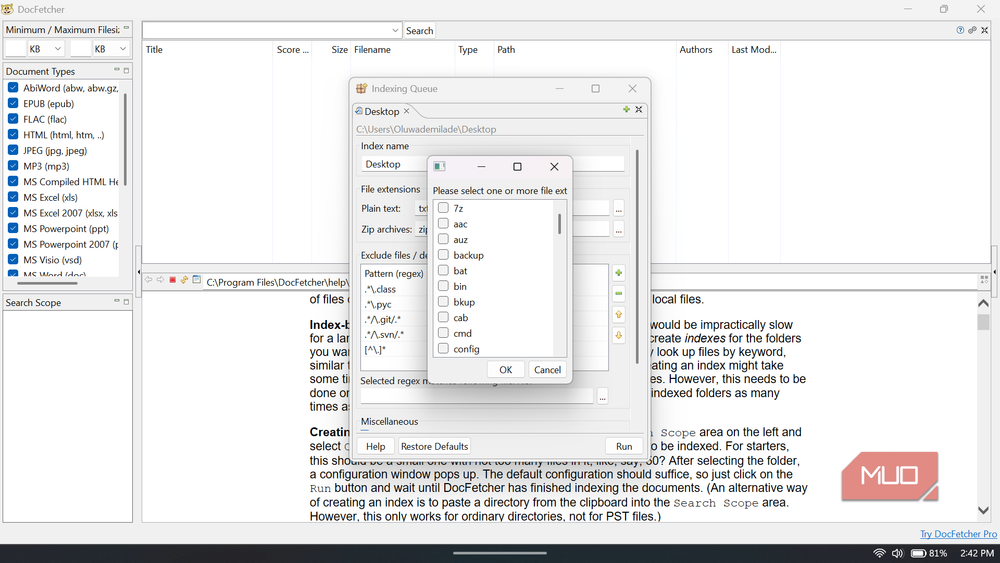The height and width of the screenshot is (563, 1000).
Task: Click the refresh icon in preview toolbar
Action: 184,280
